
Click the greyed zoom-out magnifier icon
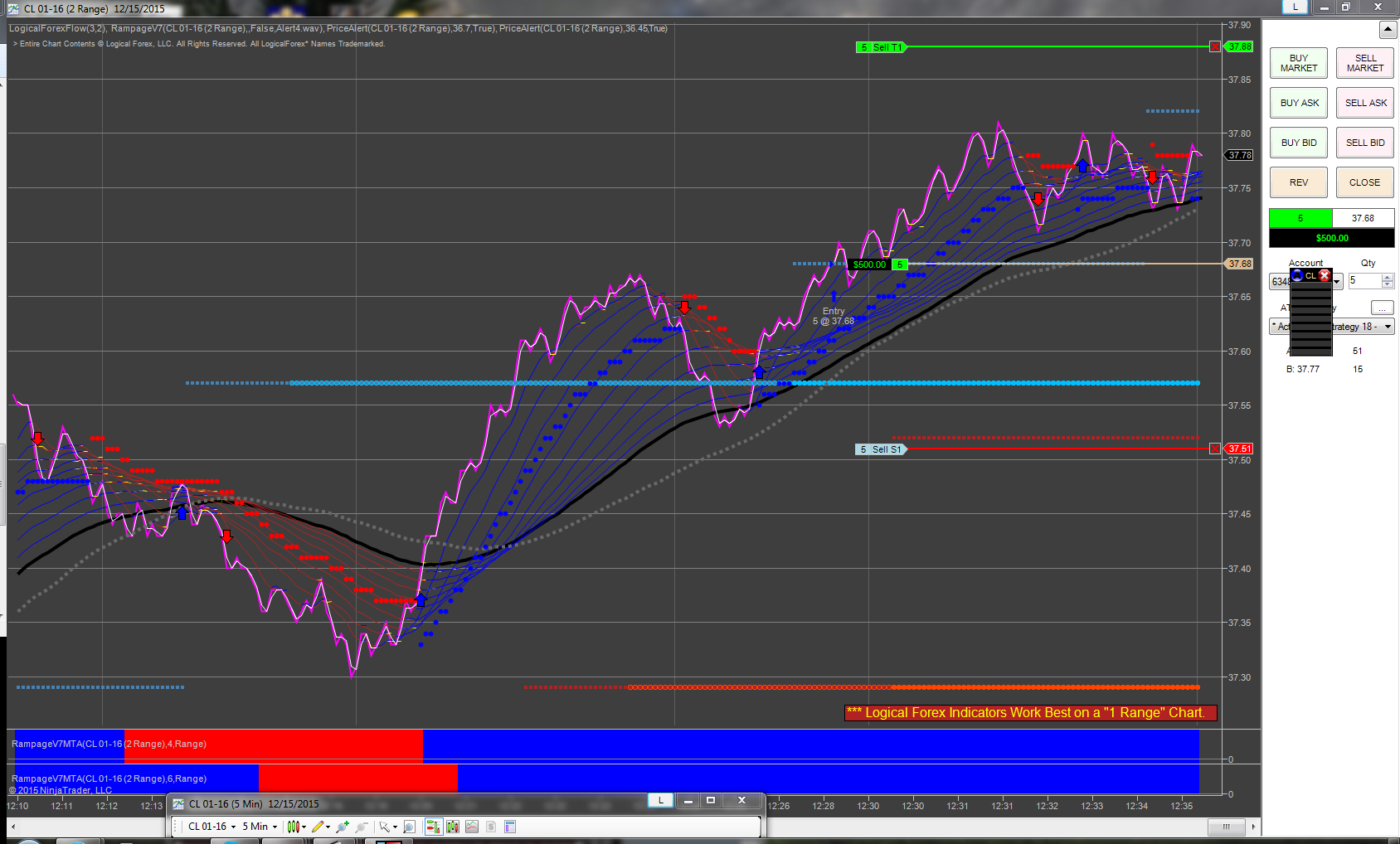point(362,827)
